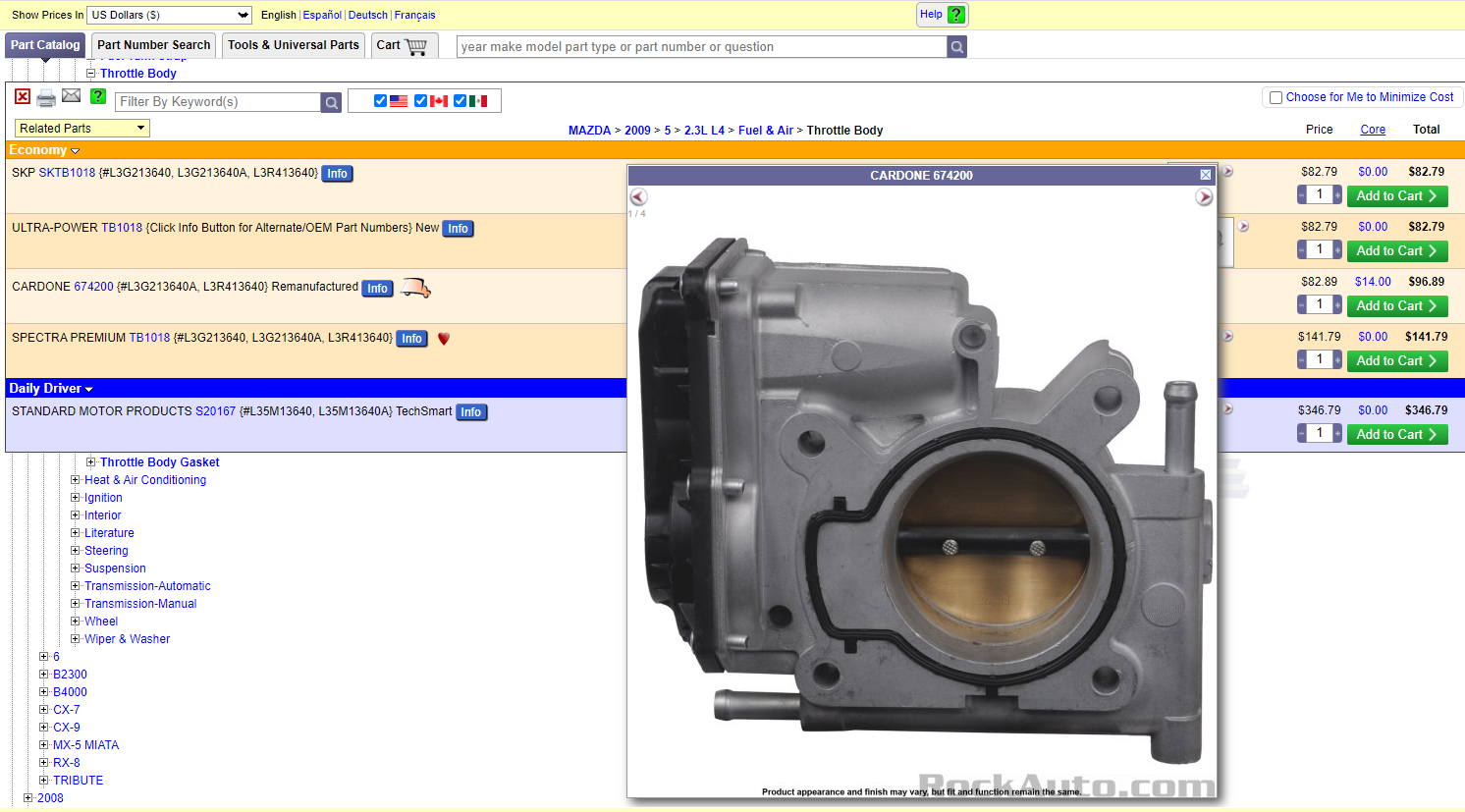
Task: Click the email envelope icon
Action: pyautogui.click(x=72, y=95)
